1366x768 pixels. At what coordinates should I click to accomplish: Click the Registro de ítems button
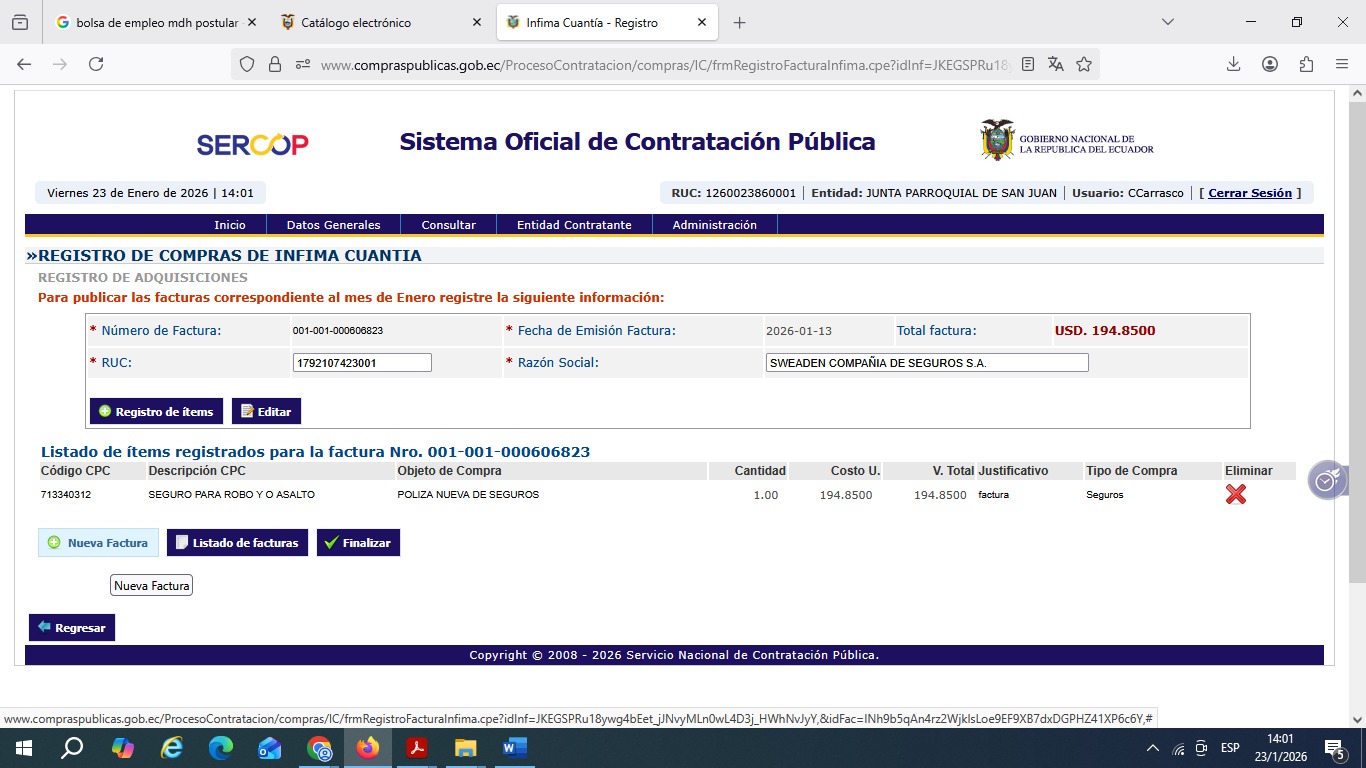coord(156,411)
